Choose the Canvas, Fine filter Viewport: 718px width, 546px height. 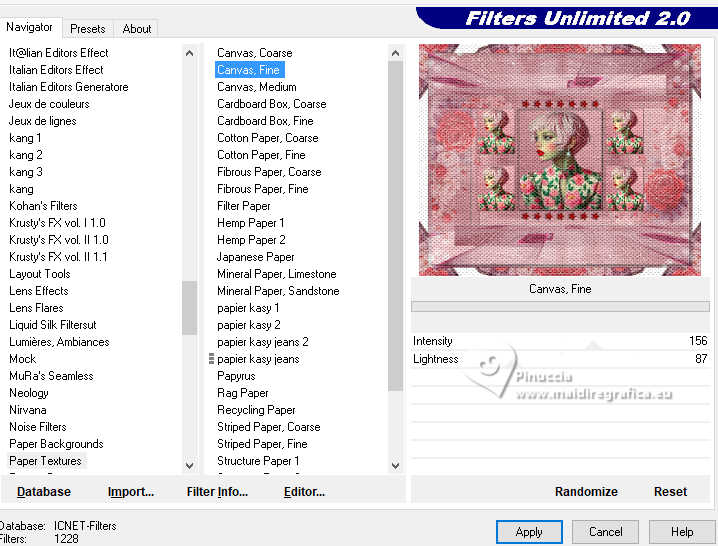(x=248, y=70)
